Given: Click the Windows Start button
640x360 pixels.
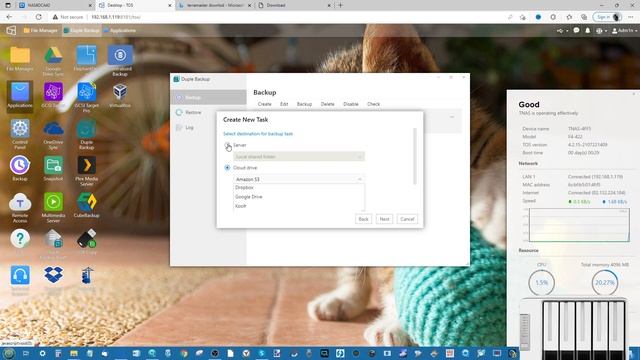Looking at the screenshot, I should pyautogui.click(x=9, y=353).
